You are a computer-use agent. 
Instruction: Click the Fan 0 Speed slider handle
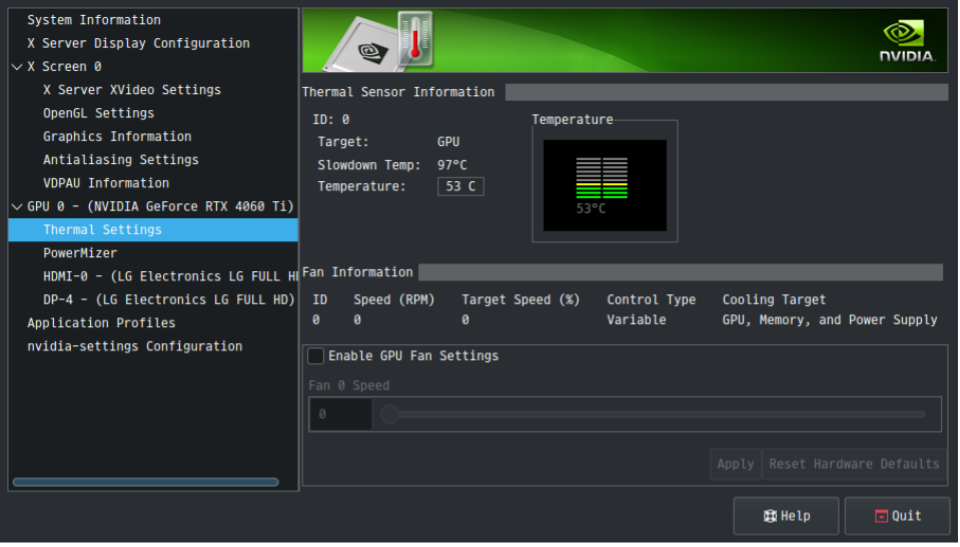[x=389, y=414]
